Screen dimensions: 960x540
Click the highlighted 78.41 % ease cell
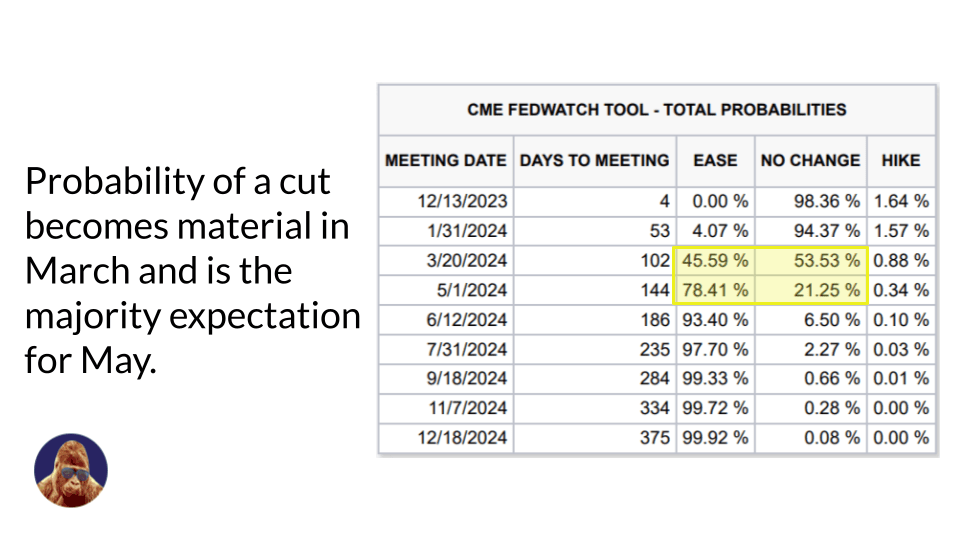click(x=714, y=291)
